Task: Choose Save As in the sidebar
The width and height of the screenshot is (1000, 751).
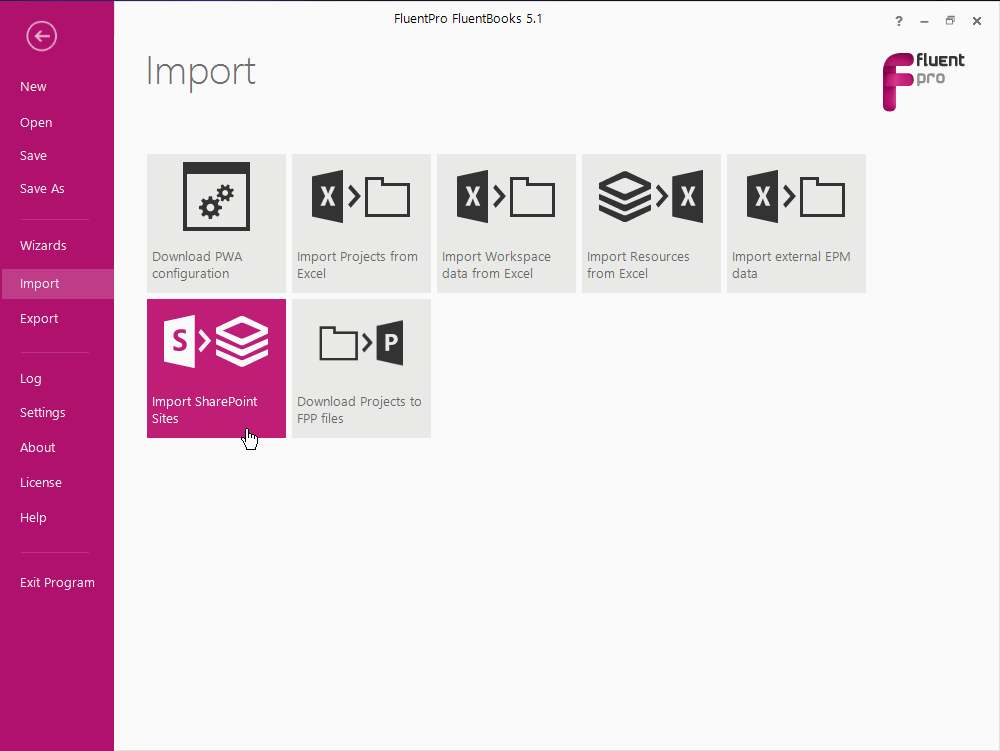Action: pos(42,189)
